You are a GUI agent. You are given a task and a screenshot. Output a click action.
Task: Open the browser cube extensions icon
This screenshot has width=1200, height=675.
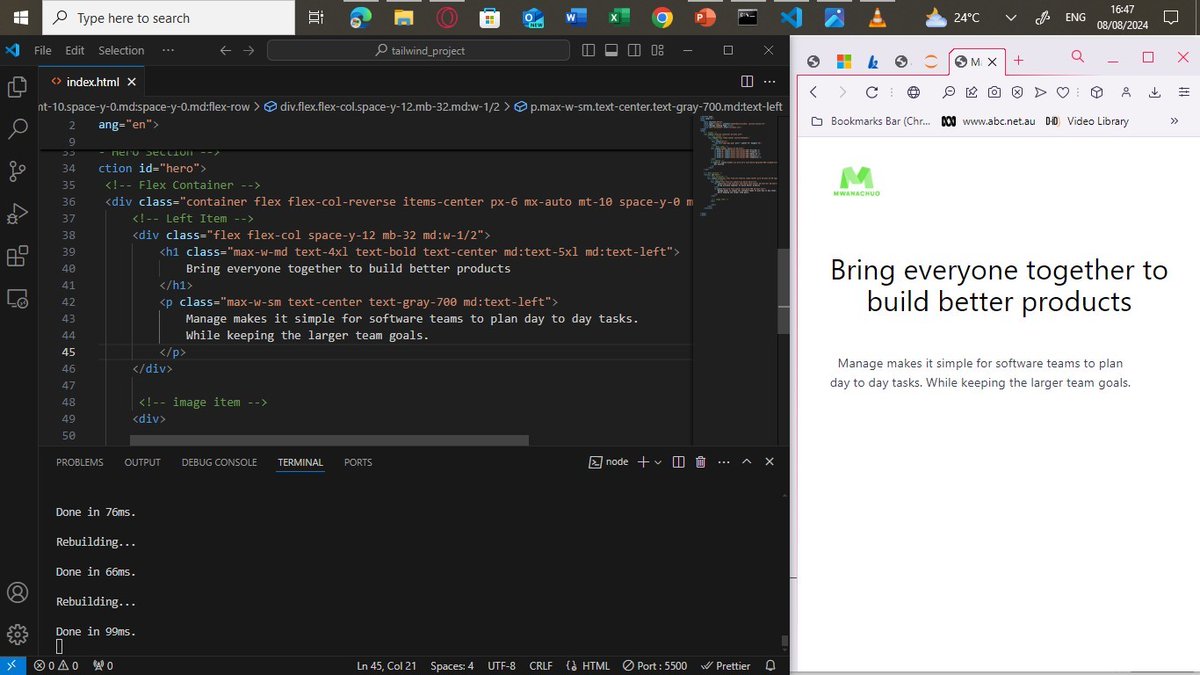click(1096, 92)
